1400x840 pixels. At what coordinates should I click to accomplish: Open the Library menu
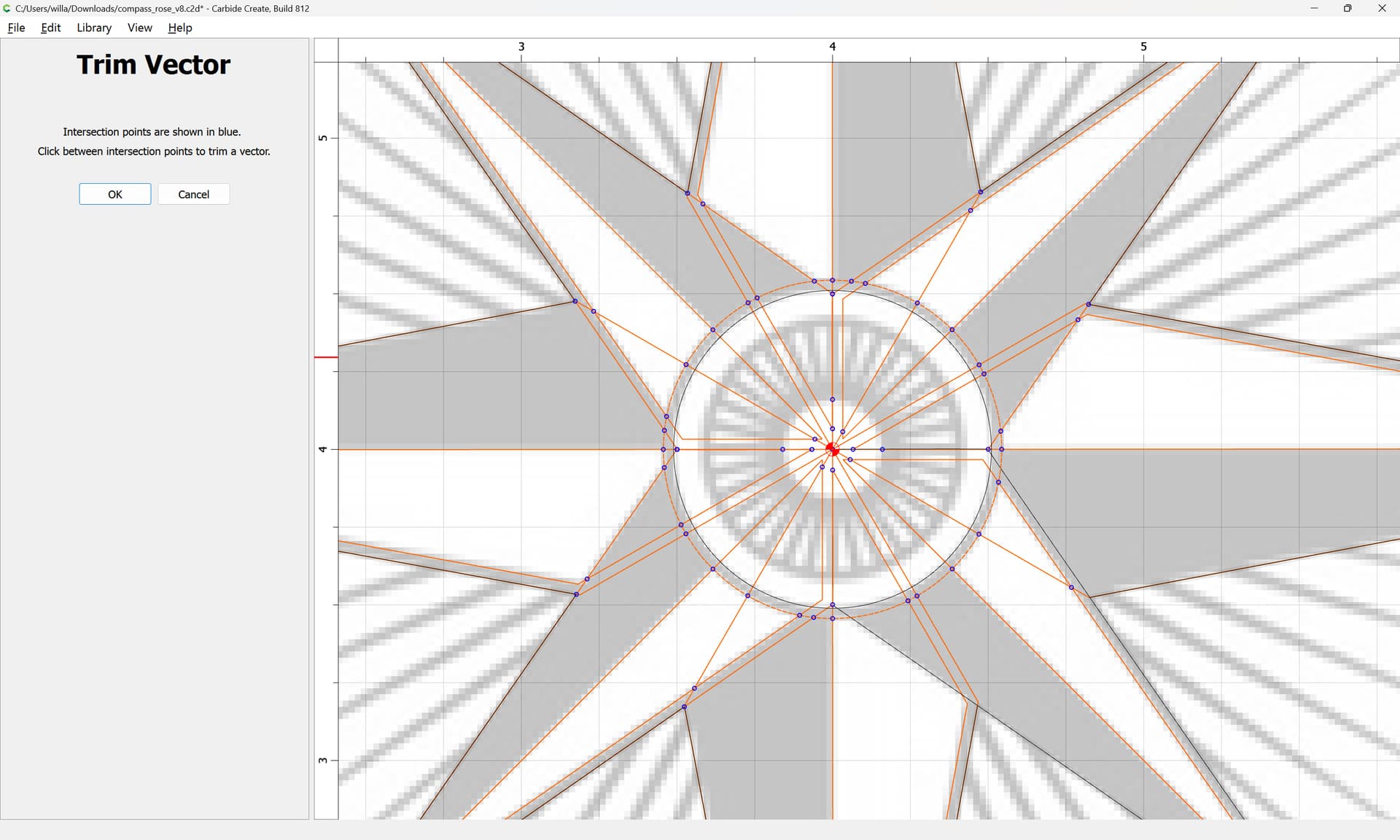[94, 28]
